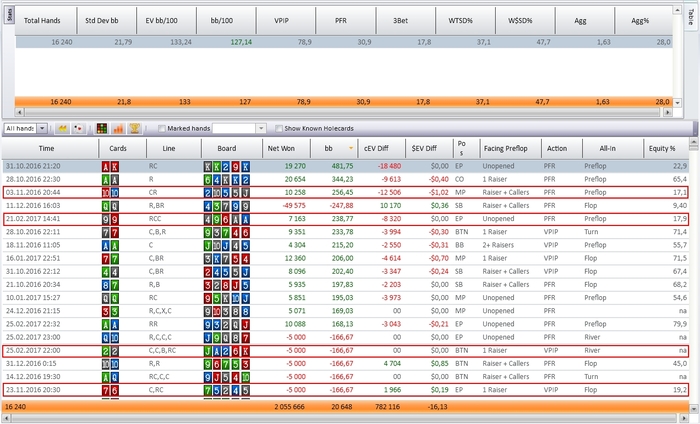Open the colored hand matrix grid icon
This screenshot has height=424, width=700.
click(x=102, y=129)
